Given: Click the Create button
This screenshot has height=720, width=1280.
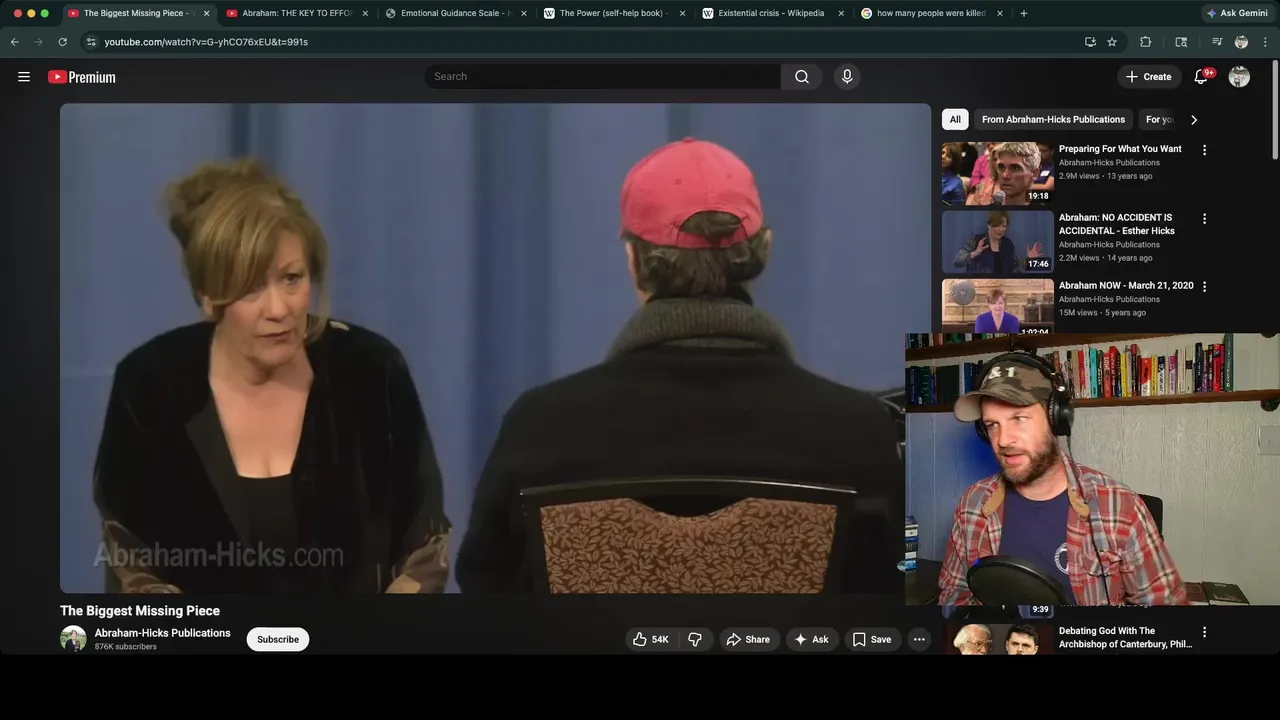Looking at the screenshot, I should tap(1148, 77).
